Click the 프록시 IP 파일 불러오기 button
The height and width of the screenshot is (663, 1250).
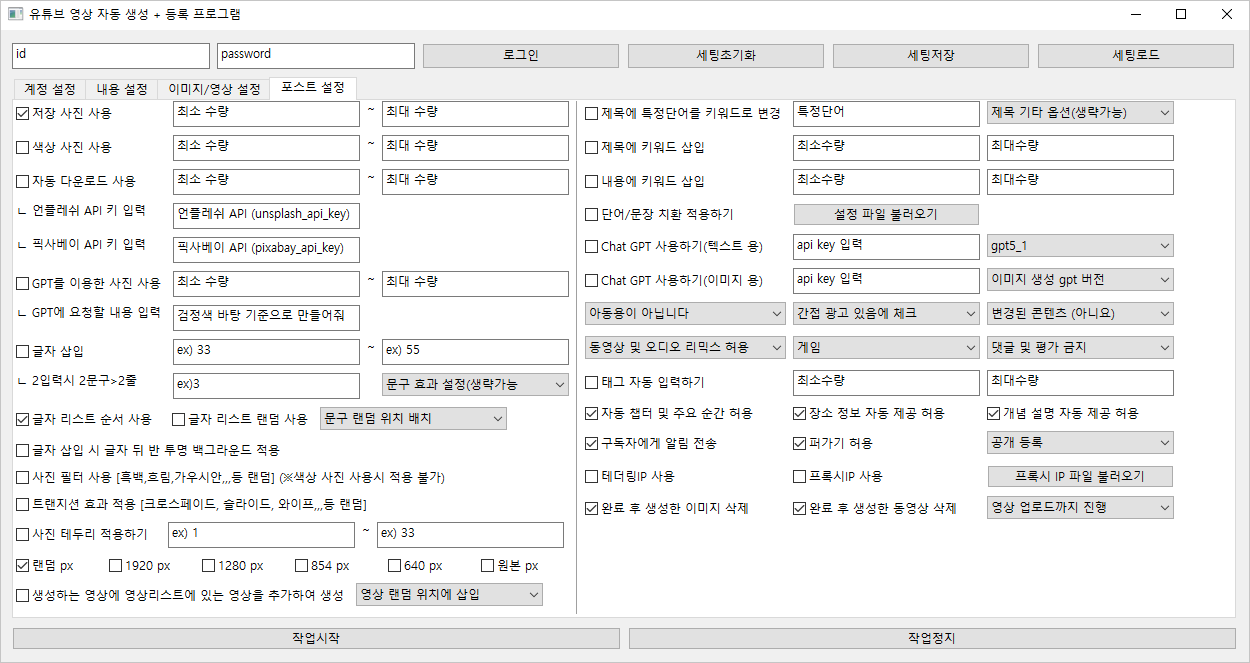(x=1079, y=476)
